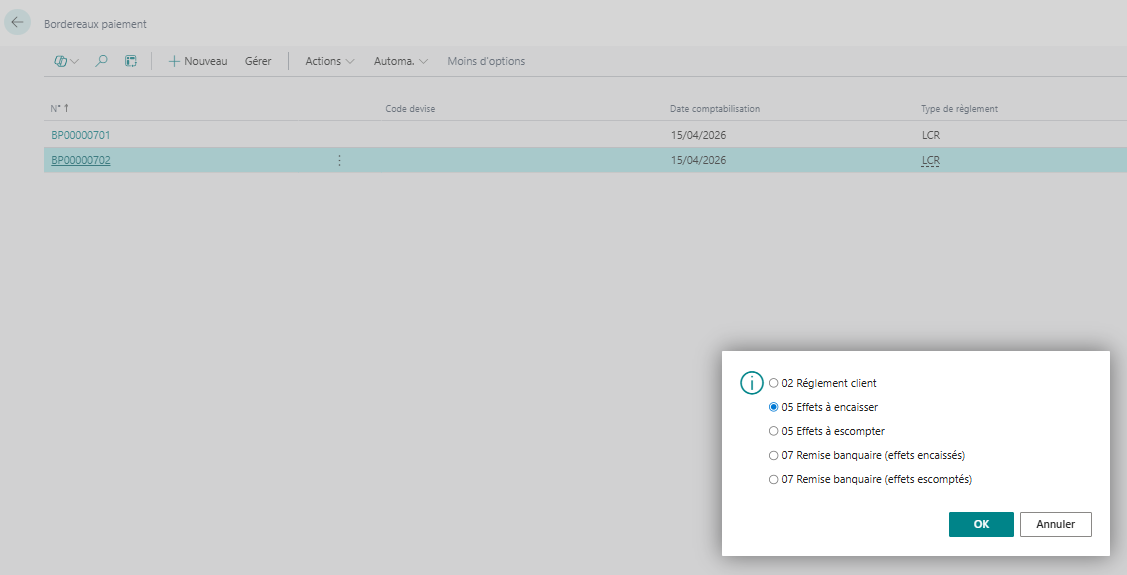Image resolution: width=1127 pixels, height=575 pixels.
Task: Select 07 Remise banquaire (effets encaissés)
Action: (x=774, y=455)
